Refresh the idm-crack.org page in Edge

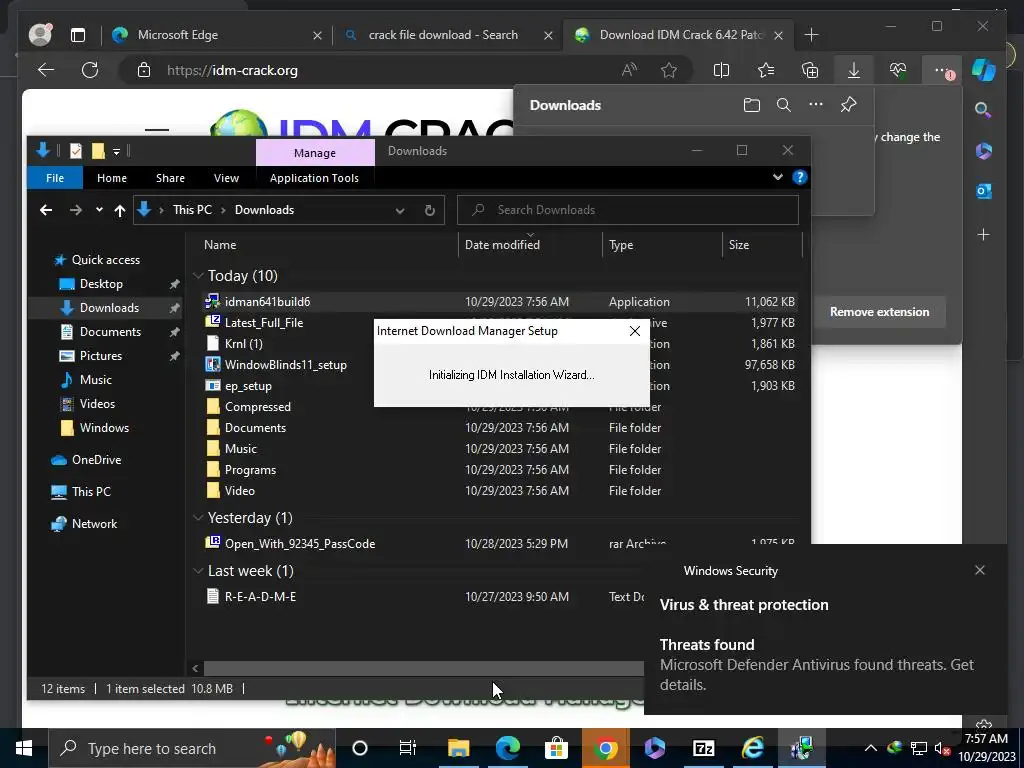click(x=90, y=70)
